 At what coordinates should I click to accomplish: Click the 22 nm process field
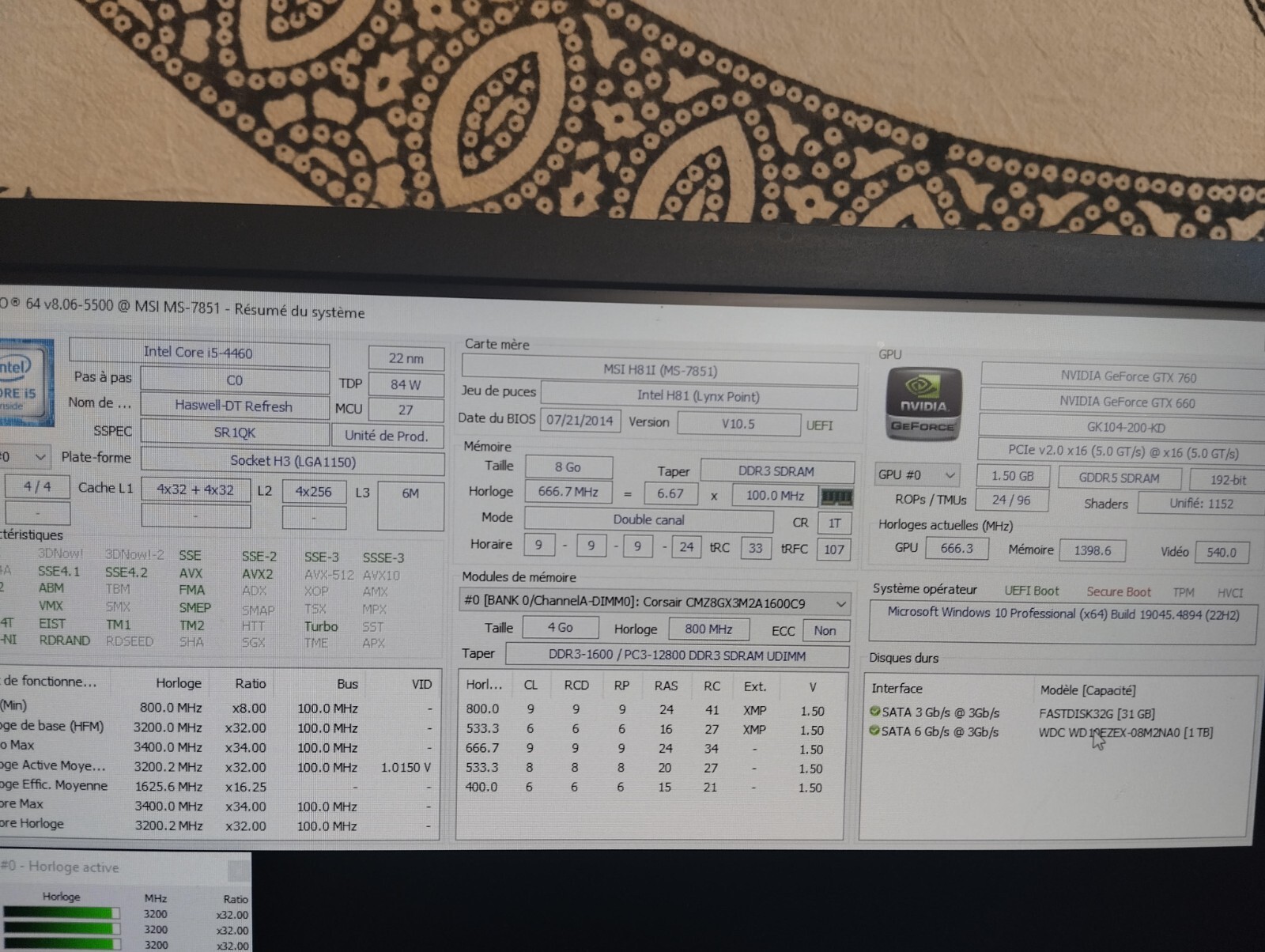click(406, 358)
